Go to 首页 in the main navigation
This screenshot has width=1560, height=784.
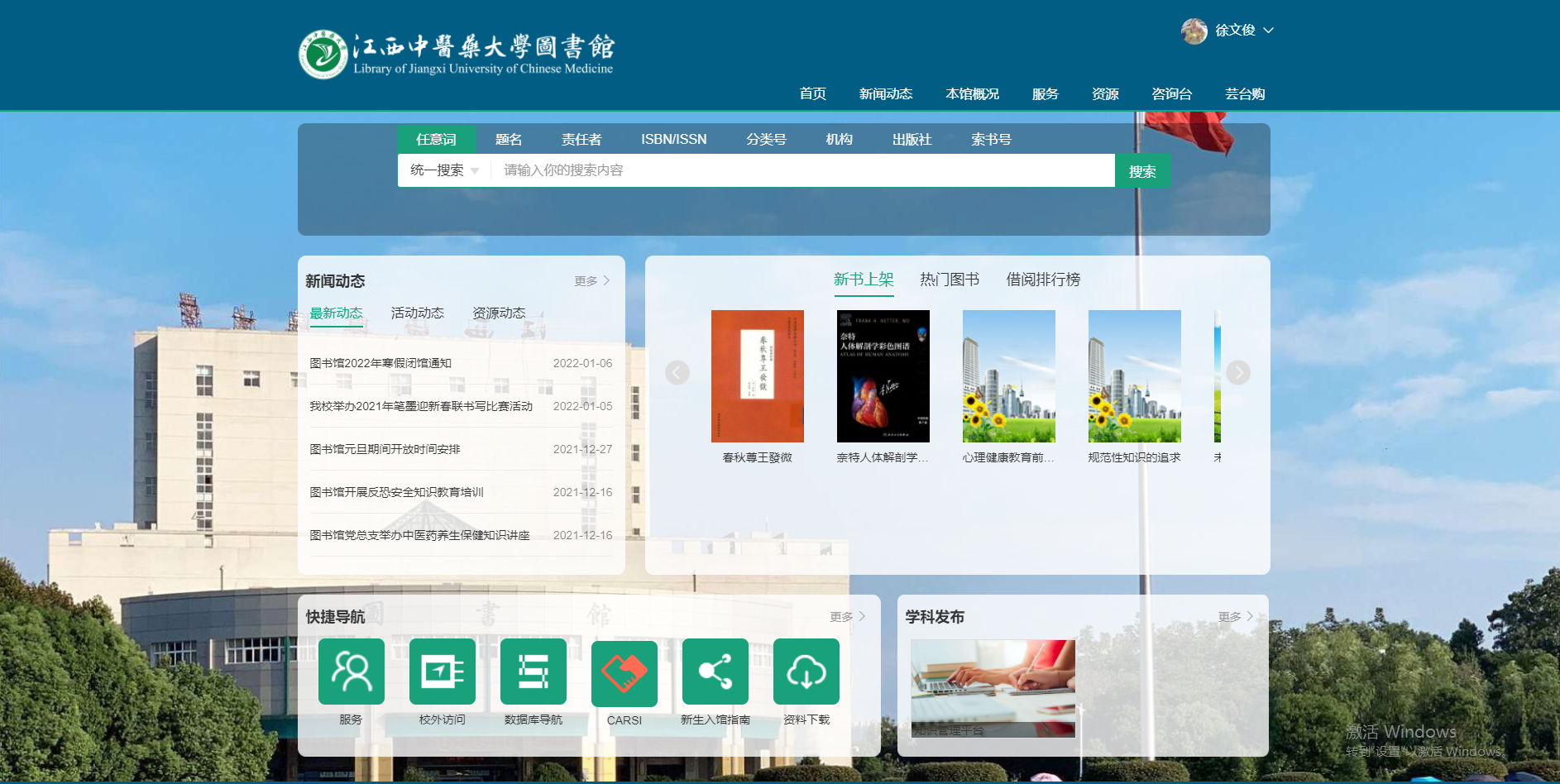click(813, 93)
